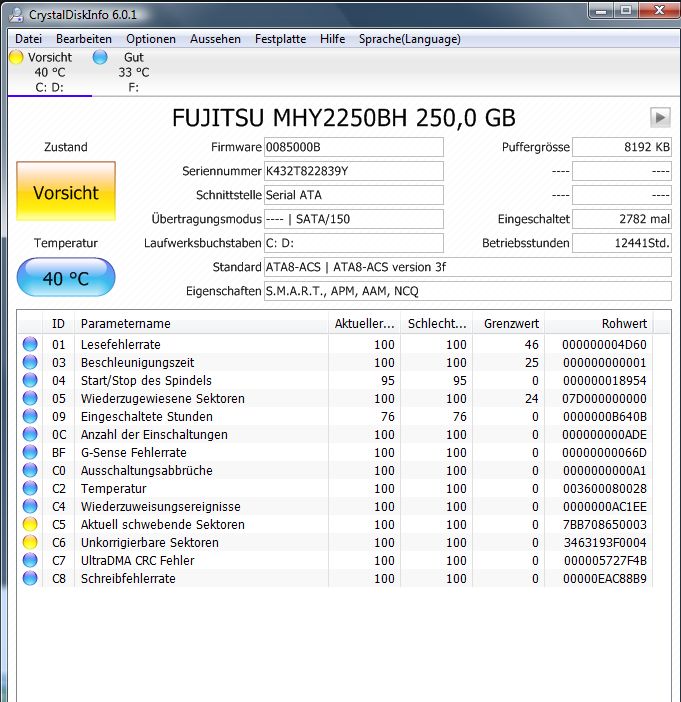
Task: Click the CrystalDiskInfo title bar icon
Action: click(x=17, y=15)
